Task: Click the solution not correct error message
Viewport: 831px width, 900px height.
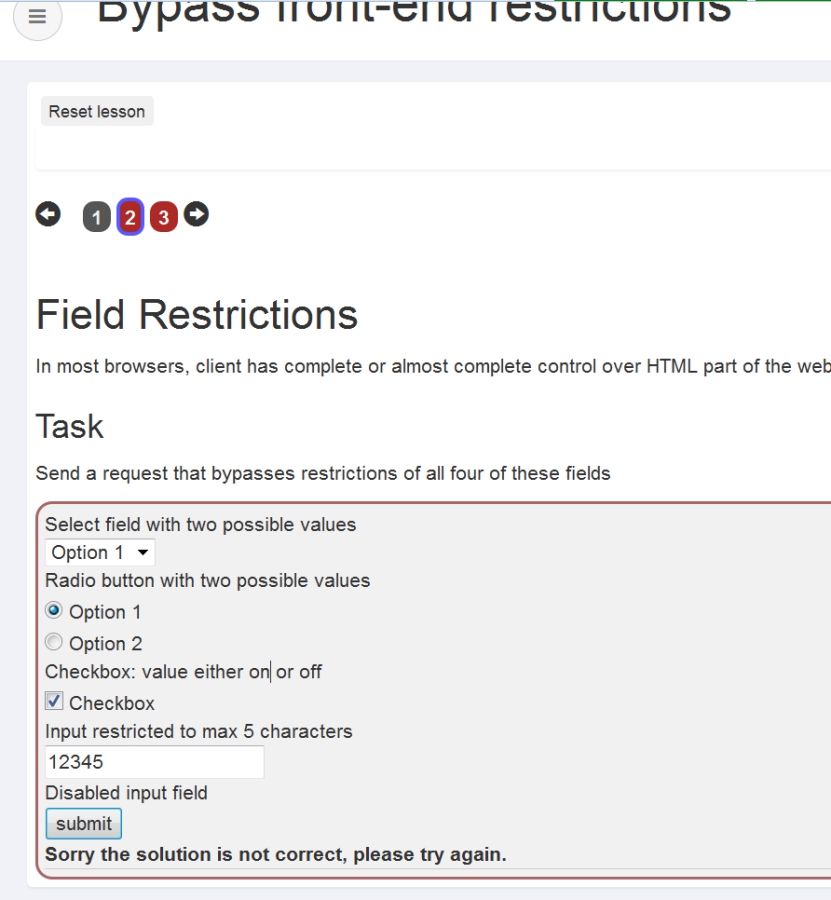Action: [x=276, y=855]
